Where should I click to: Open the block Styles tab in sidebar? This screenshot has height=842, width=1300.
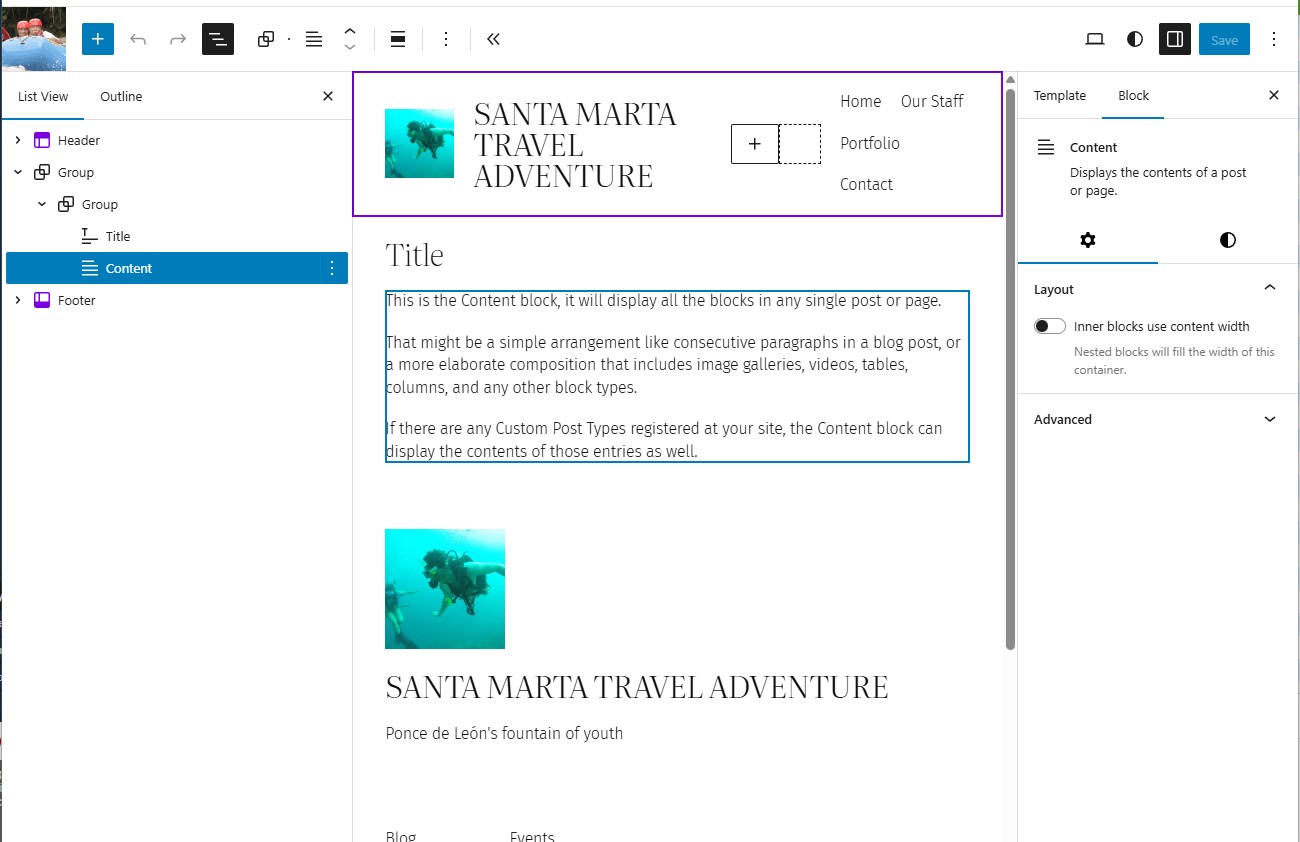click(1227, 240)
